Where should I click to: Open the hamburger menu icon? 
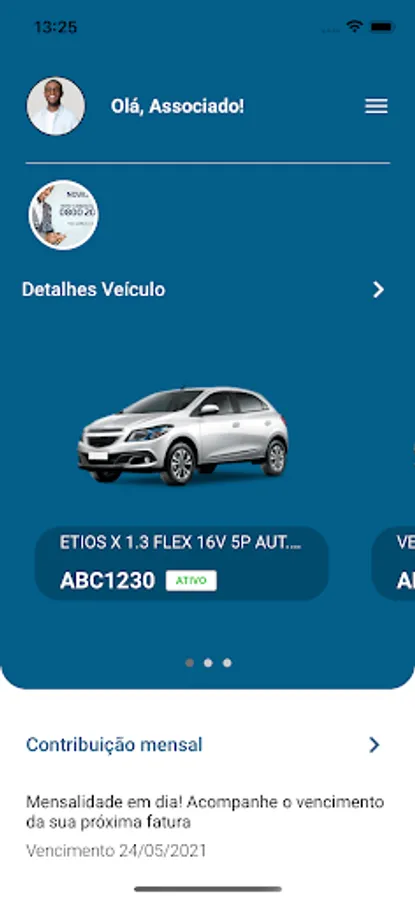[377, 106]
